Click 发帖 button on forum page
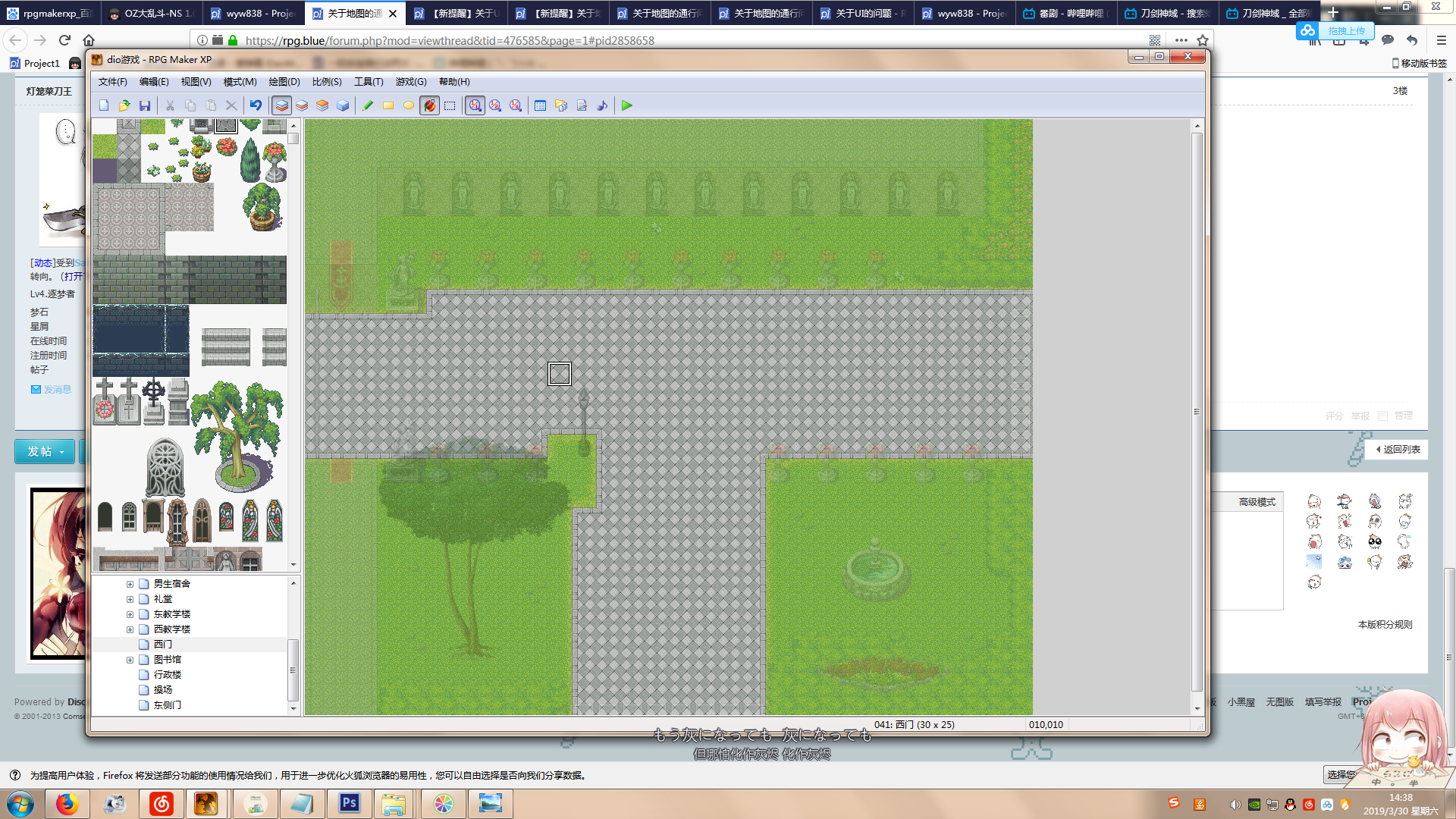 45,451
